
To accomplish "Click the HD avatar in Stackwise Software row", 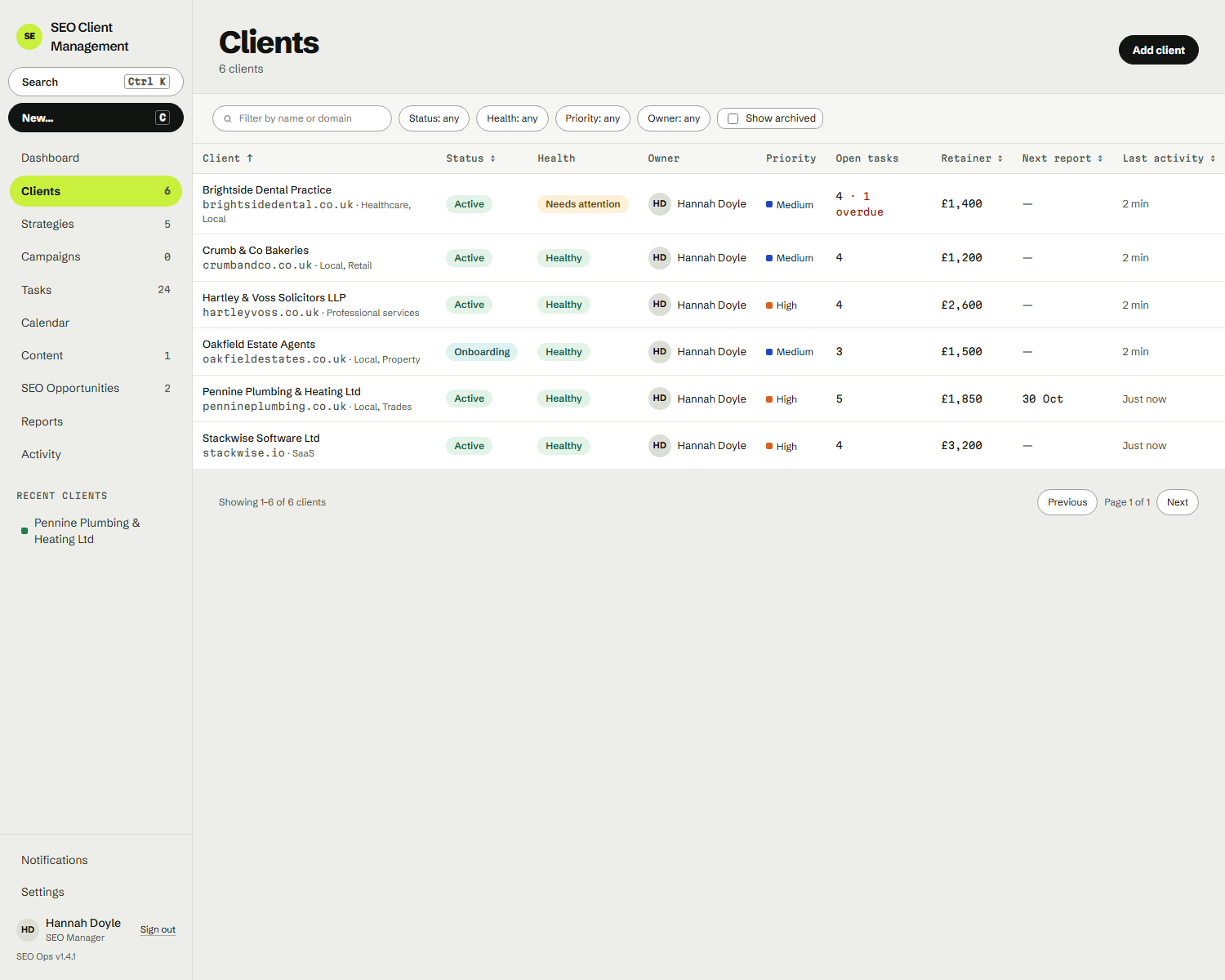I will [660, 446].
